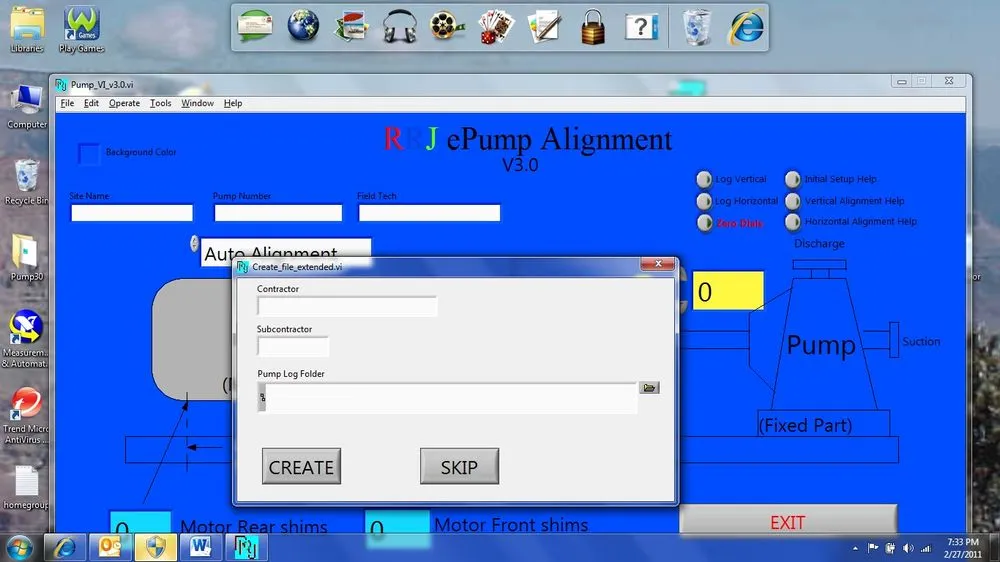Enable the Initial Setup Help toggle
The height and width of the screenshot is (562, 1000).
(793, 180)
